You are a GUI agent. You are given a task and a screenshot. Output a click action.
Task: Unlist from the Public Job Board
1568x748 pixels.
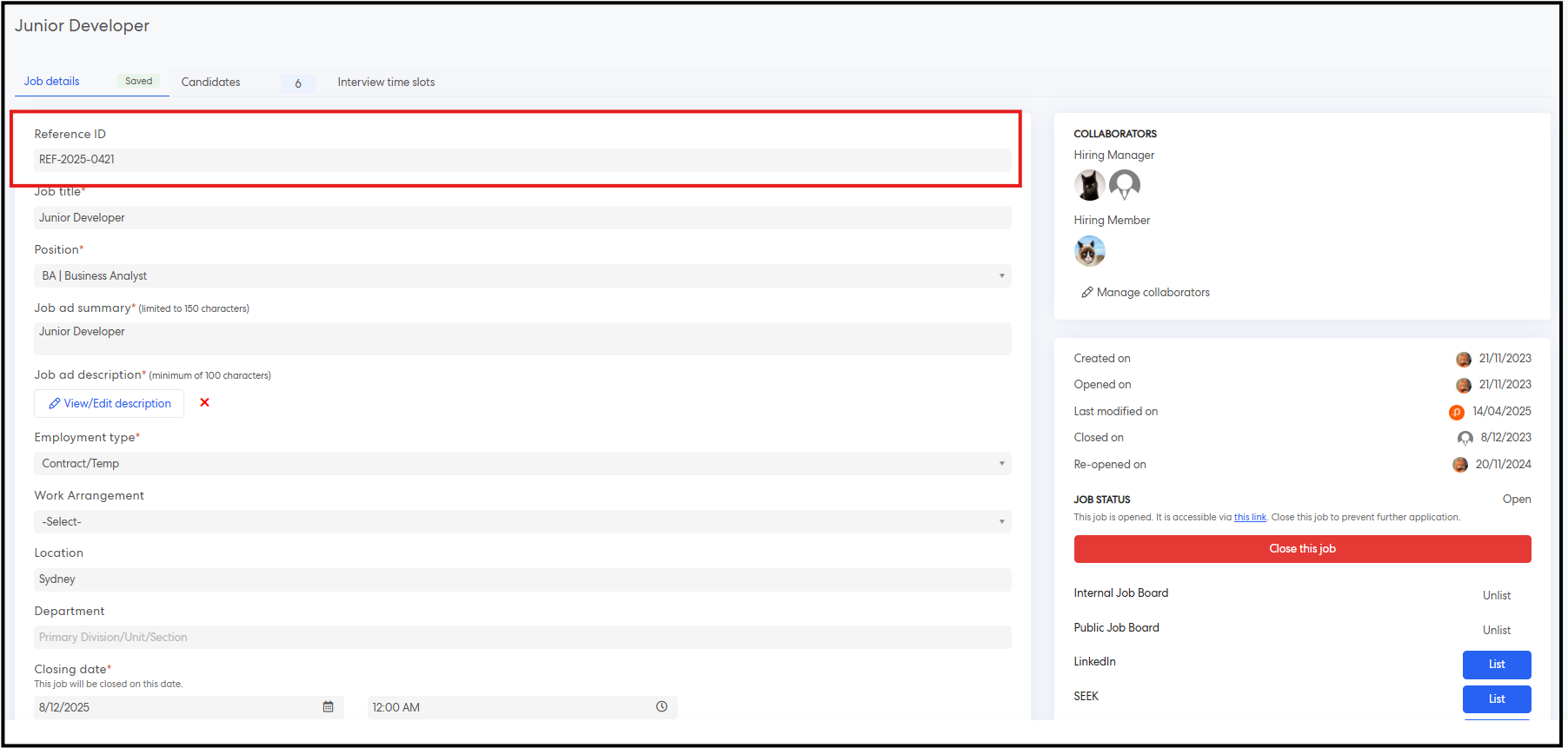(x=1496, y=630)
